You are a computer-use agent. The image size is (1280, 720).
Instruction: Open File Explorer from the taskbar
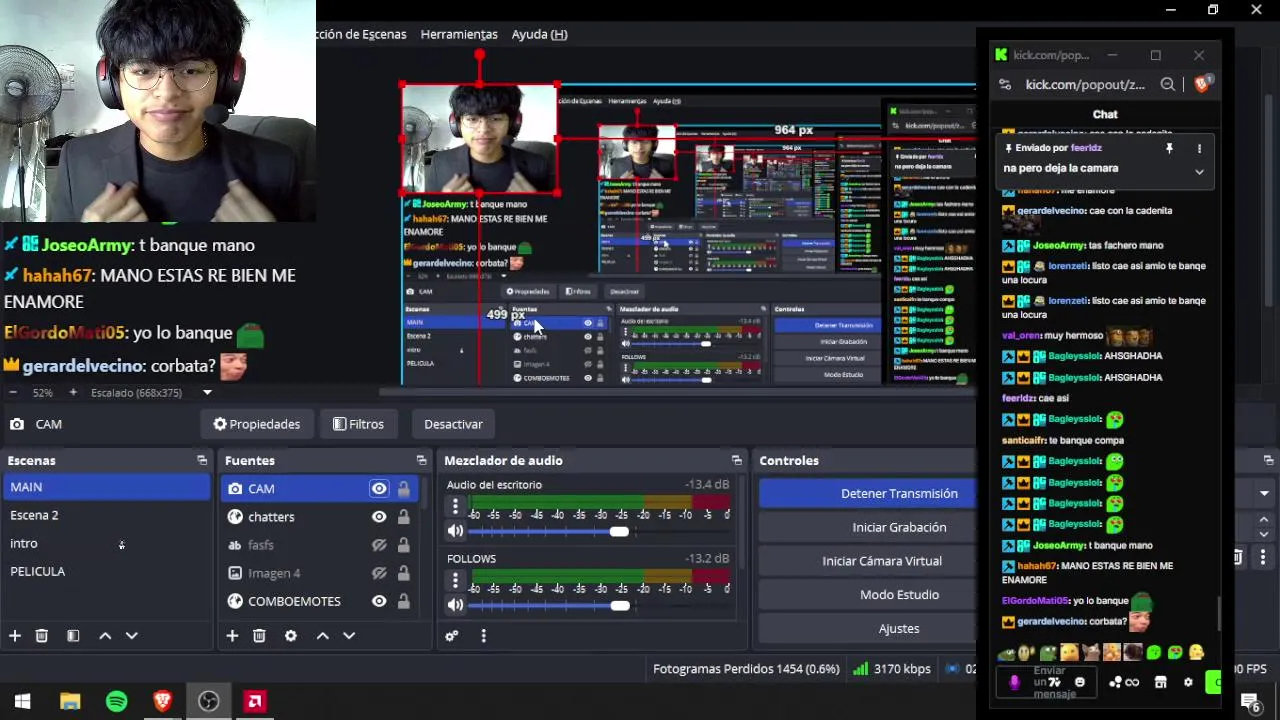tap(70, 701)
